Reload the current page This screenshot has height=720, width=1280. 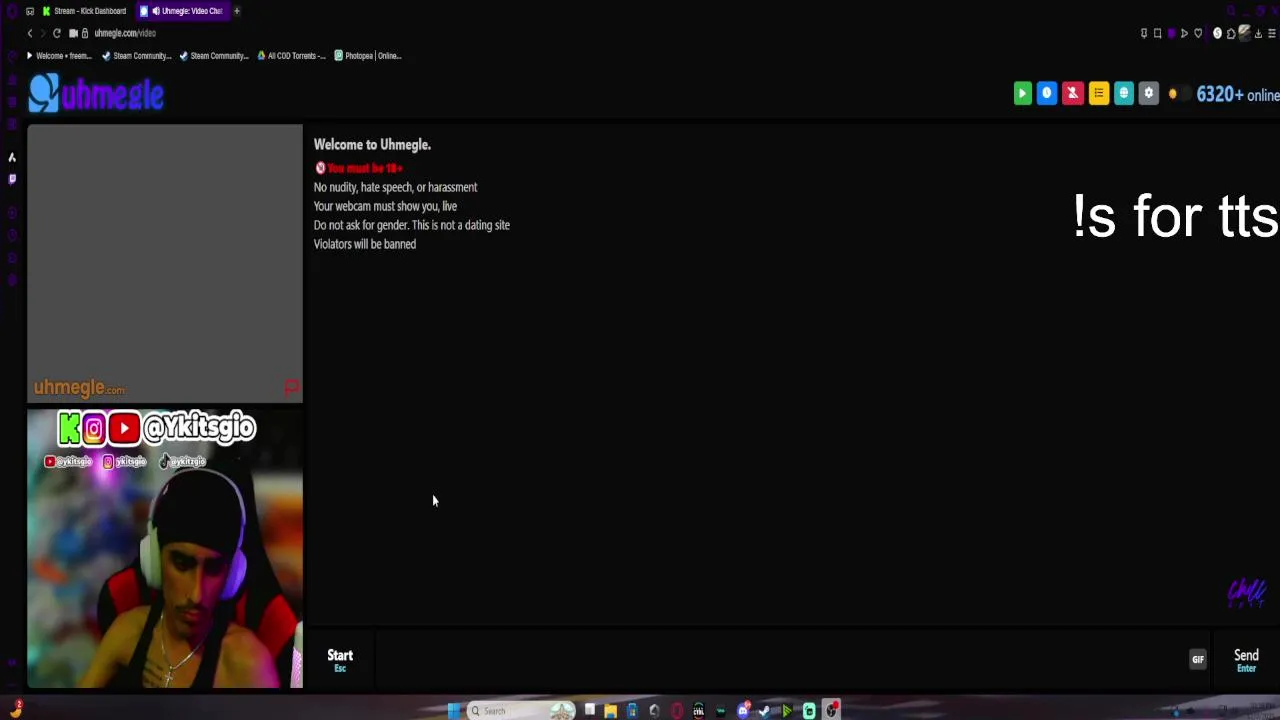coord(57,33)
